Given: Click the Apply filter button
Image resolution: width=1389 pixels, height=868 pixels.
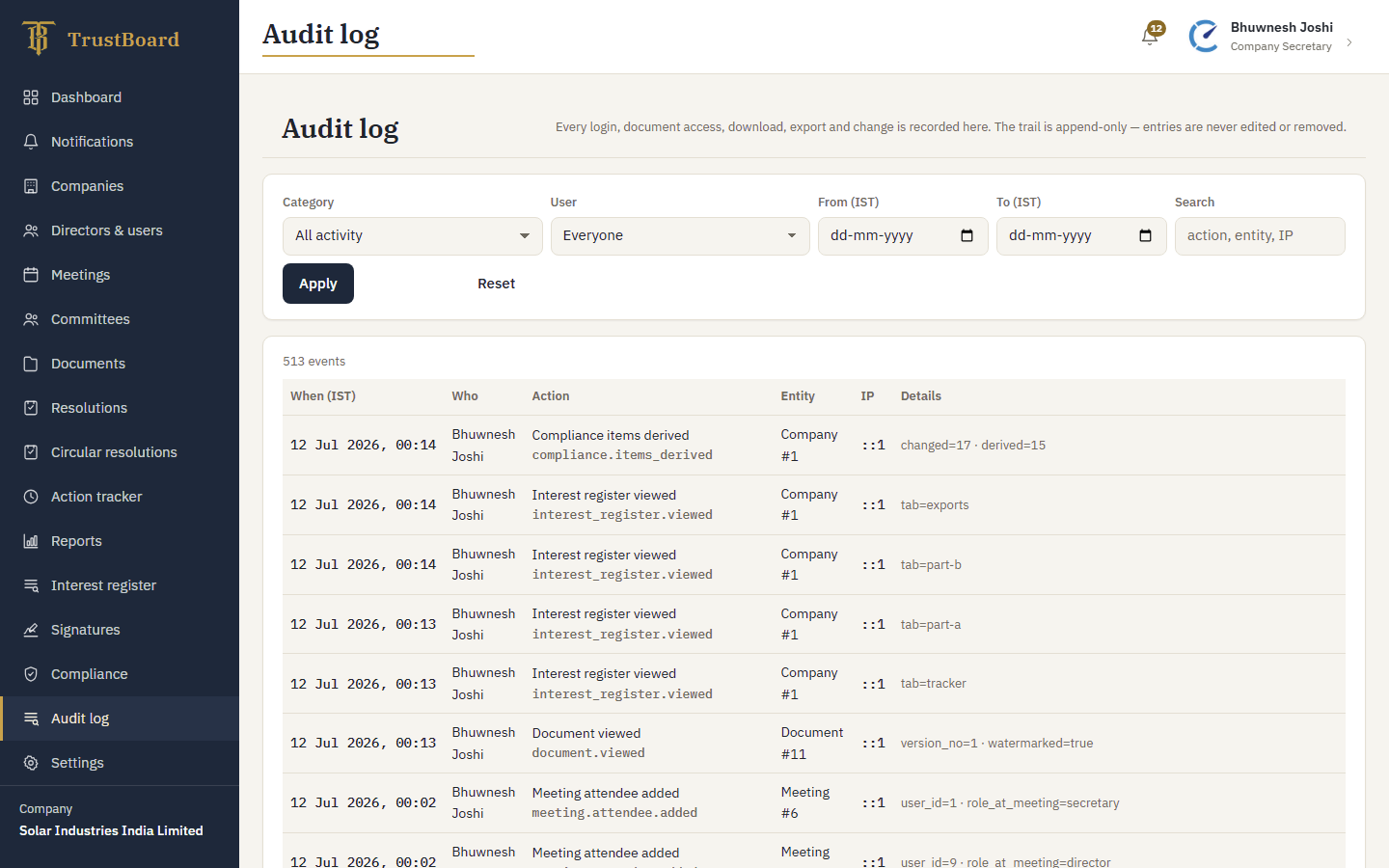Looking at the screenshot, I should click(x=318, y=284).
